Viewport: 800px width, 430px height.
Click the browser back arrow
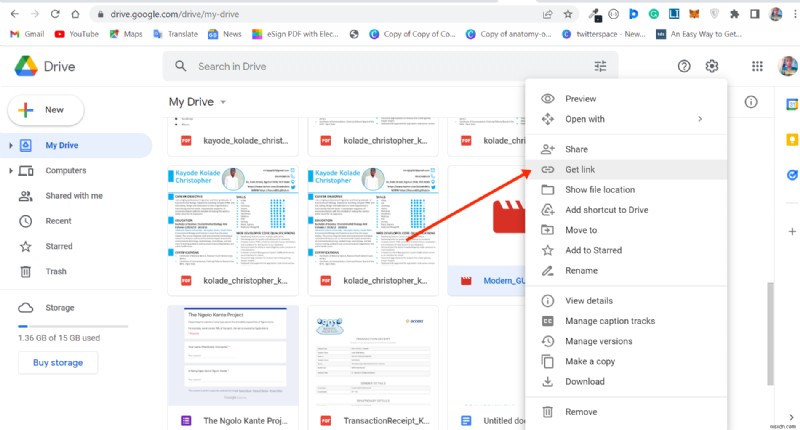click(x=14, y=14)
